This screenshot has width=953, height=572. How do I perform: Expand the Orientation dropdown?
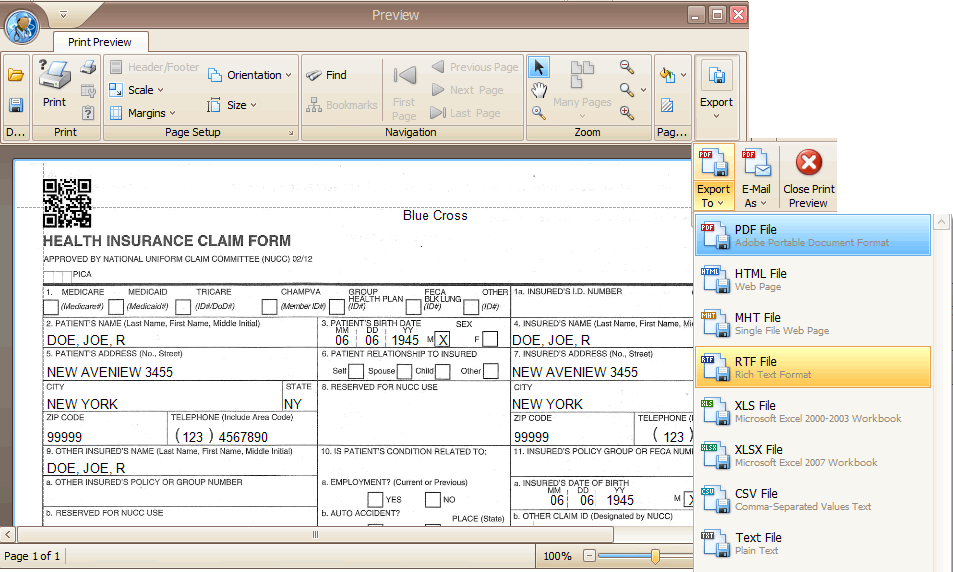coord(250,75)
